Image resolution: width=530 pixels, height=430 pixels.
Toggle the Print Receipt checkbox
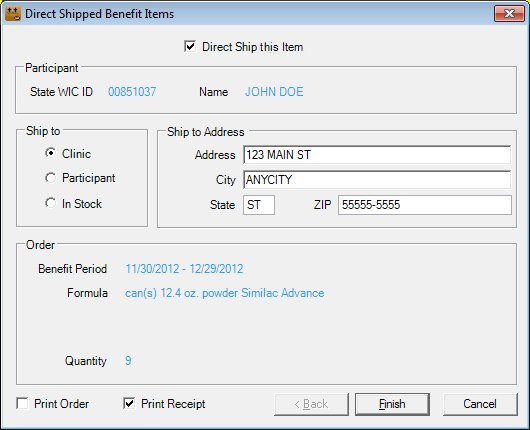tap(129, 403)
